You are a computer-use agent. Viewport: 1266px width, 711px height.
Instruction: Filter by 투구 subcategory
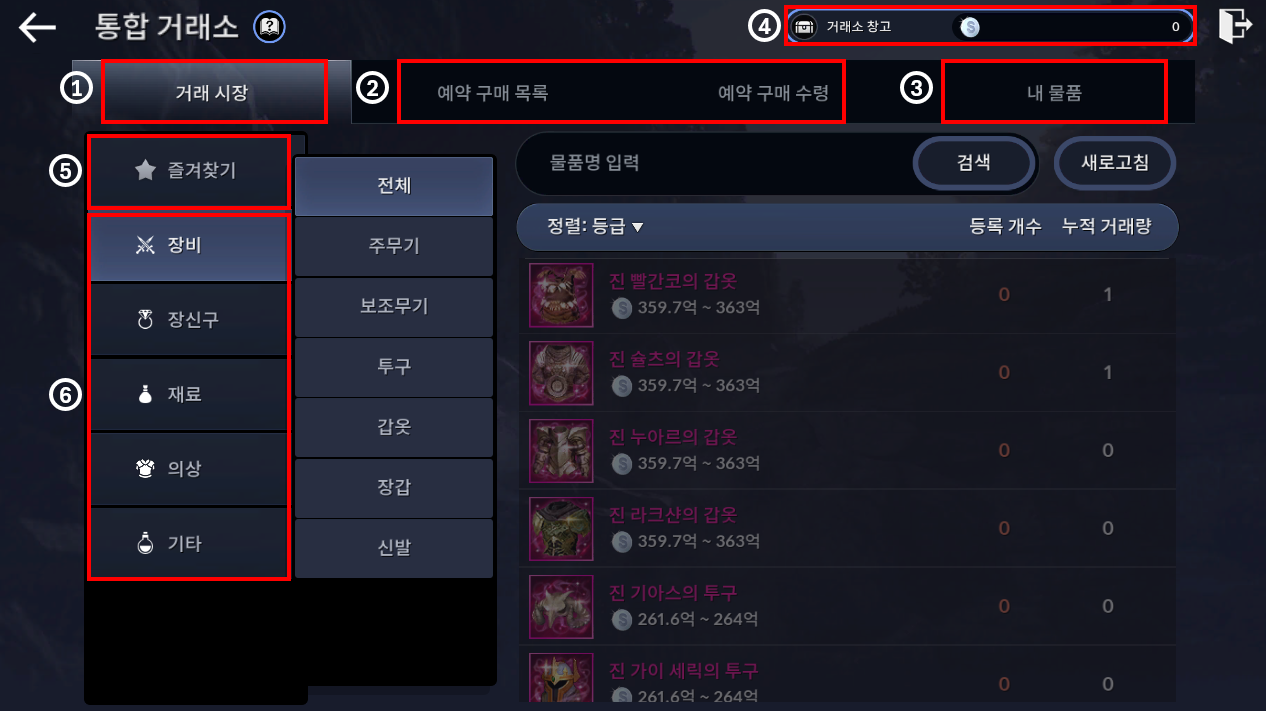(x=394, y=367)
